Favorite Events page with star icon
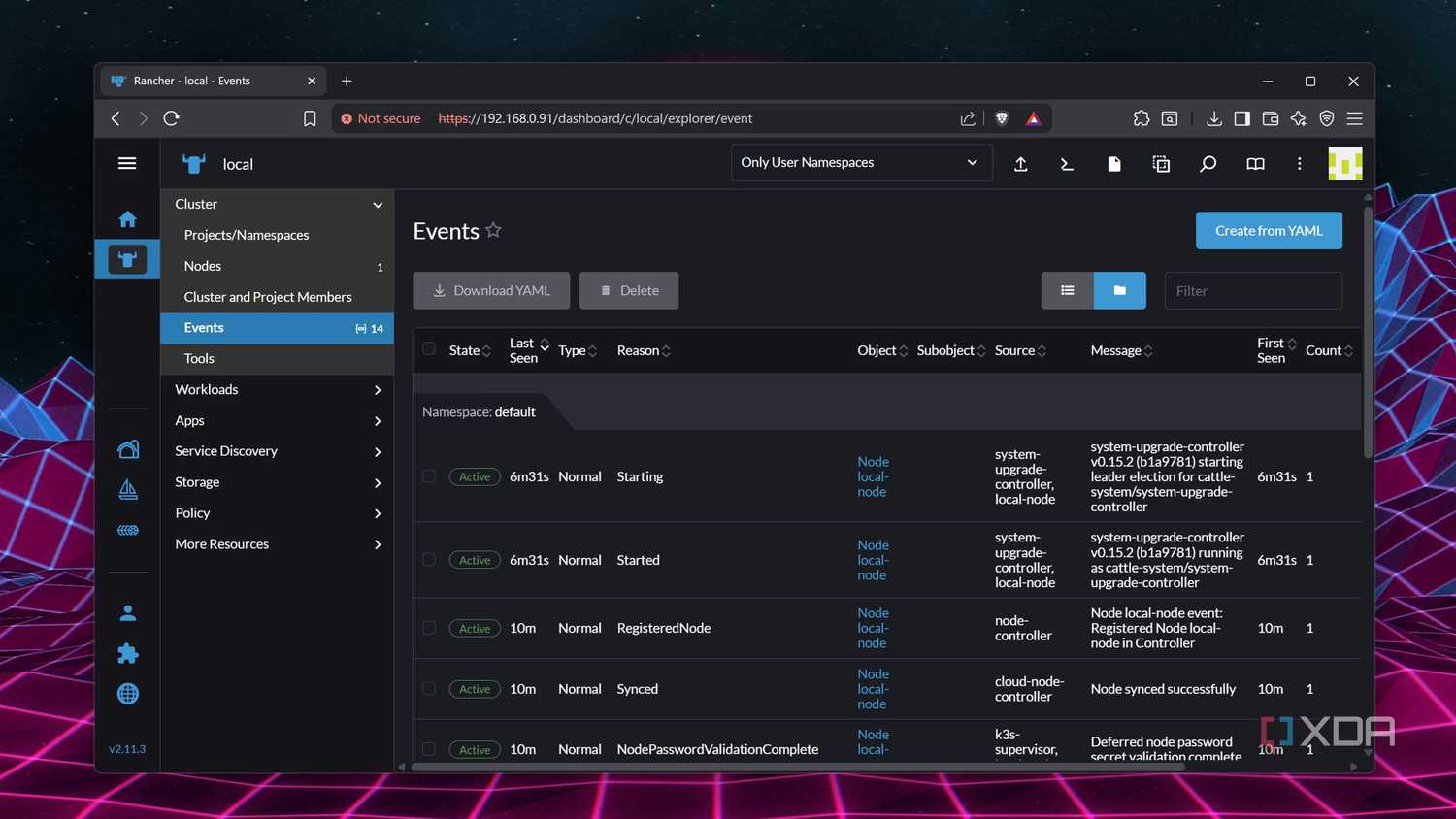Image resolution: width=1456 pixels, height=819 pixels. click(493, 230)
